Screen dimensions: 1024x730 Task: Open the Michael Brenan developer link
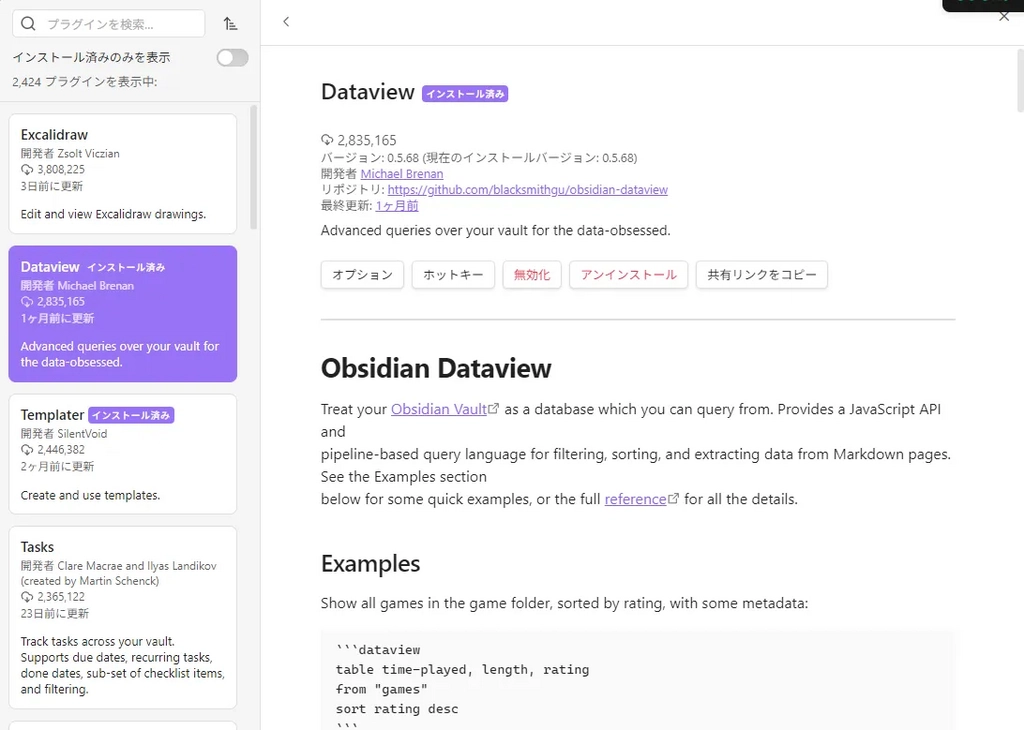click(402, 174)
